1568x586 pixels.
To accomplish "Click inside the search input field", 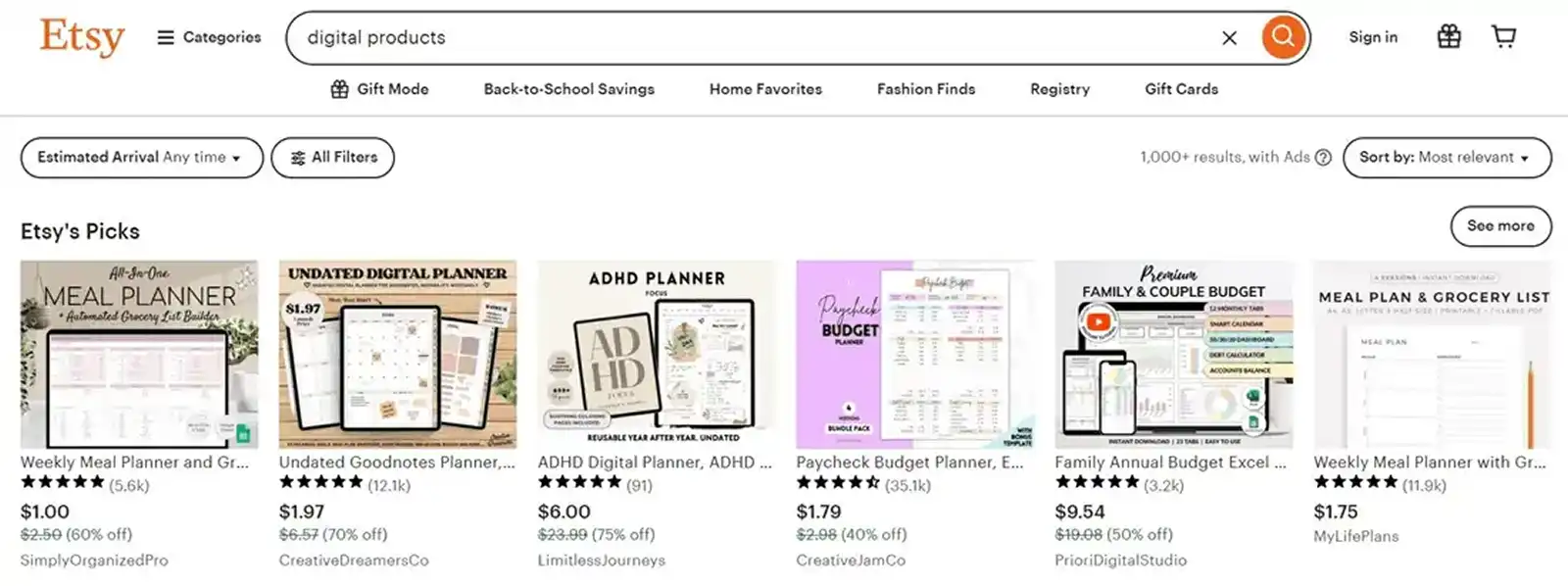I will pos(686,38).
